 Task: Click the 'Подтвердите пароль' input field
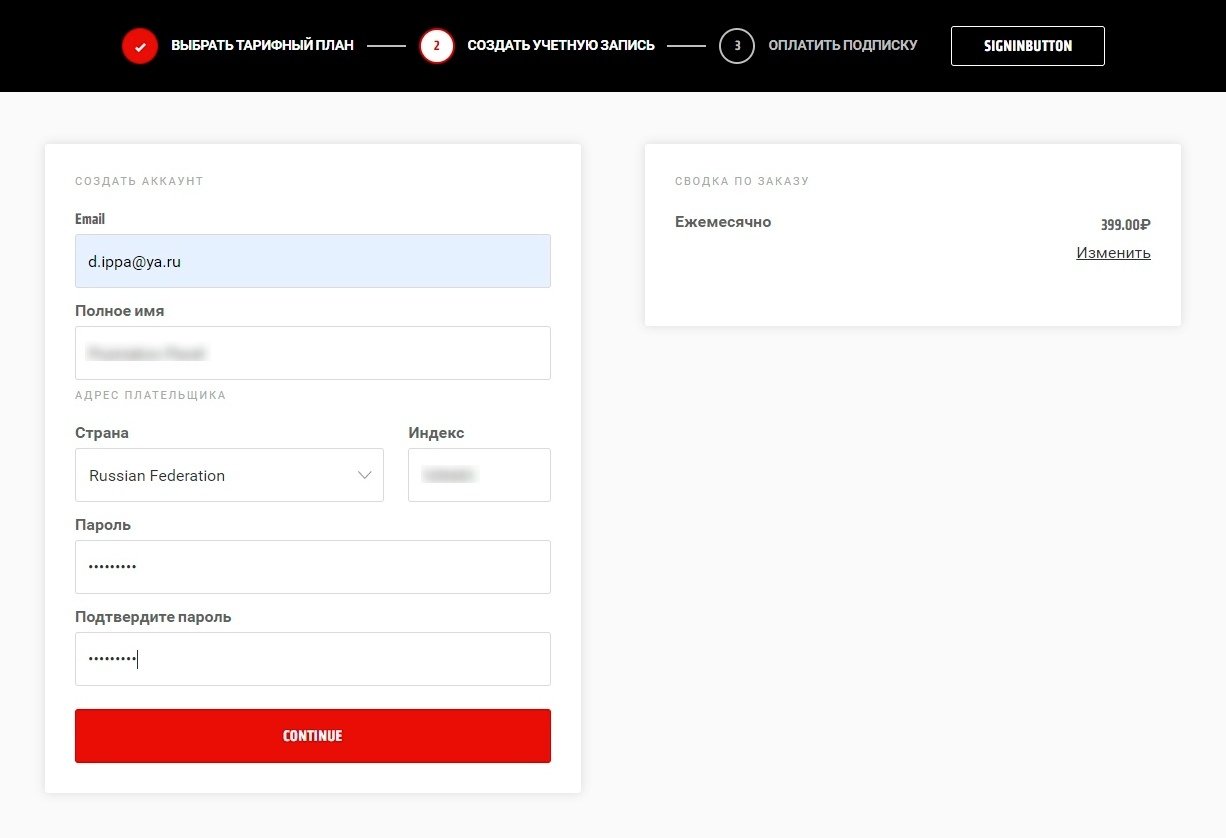pos(312,659)
